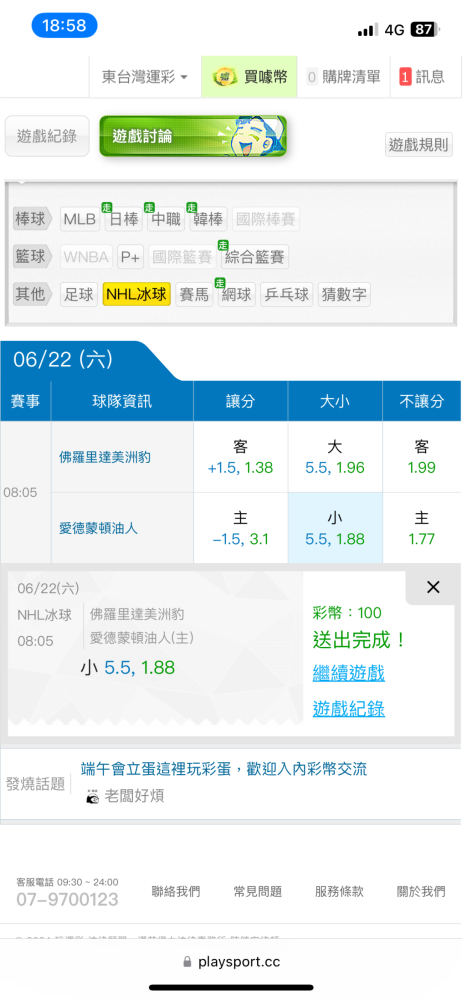Select the 網球 category
This screenshot has height=1000, width=462.
[236, 294]
